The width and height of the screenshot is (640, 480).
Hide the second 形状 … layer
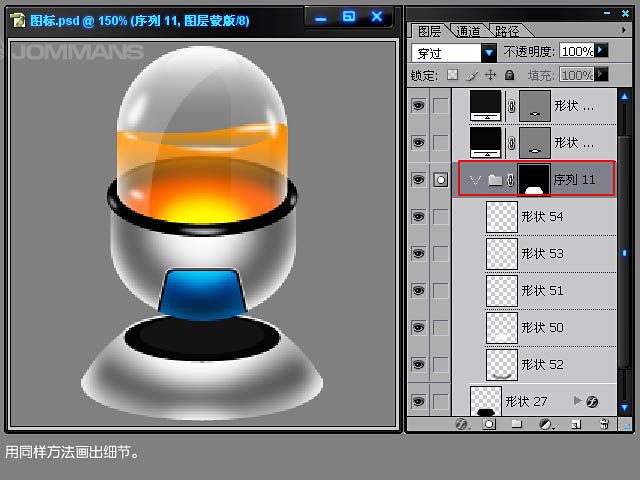418,143
